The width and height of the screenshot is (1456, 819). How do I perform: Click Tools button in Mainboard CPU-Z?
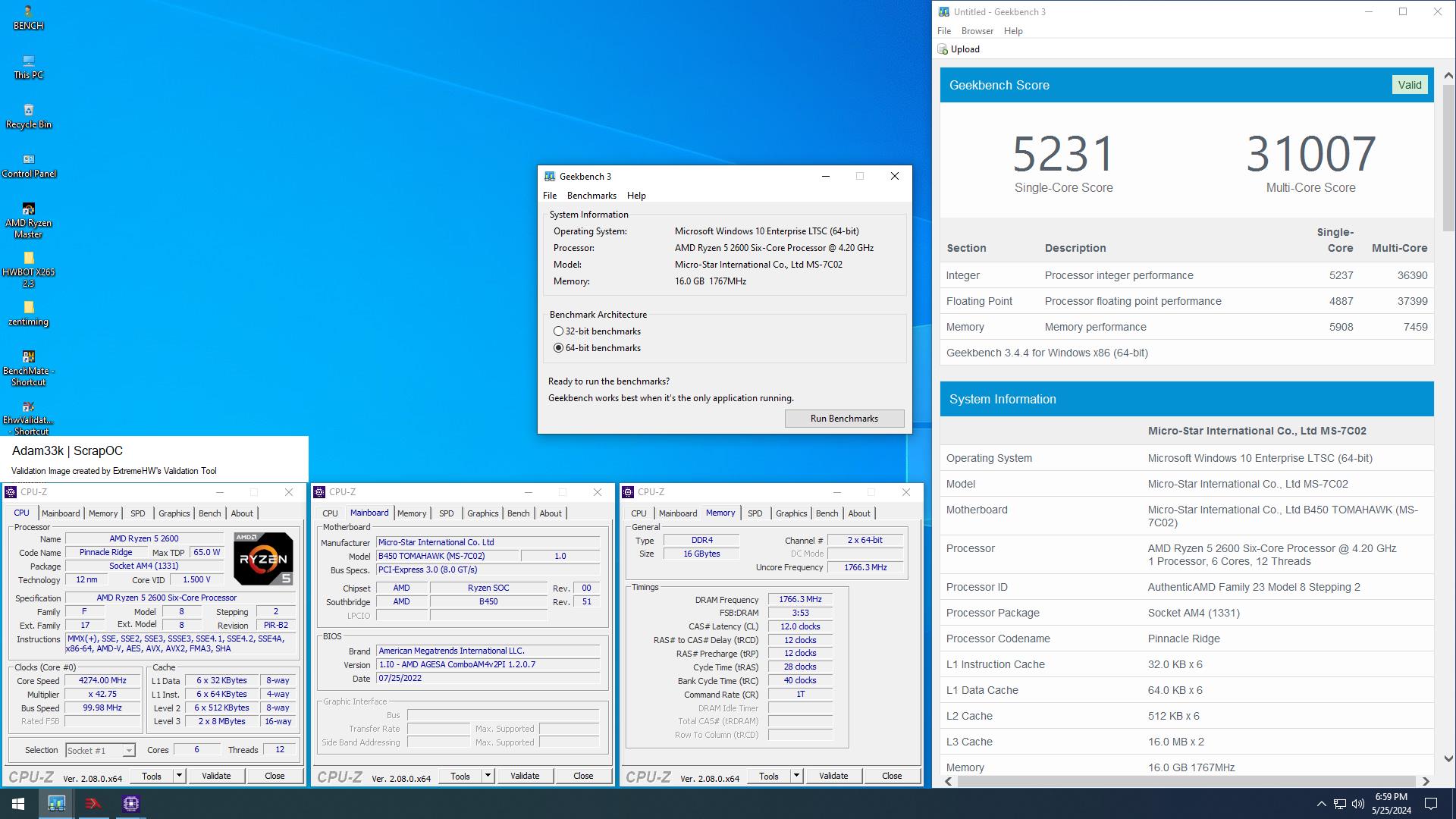pos(460,776)
